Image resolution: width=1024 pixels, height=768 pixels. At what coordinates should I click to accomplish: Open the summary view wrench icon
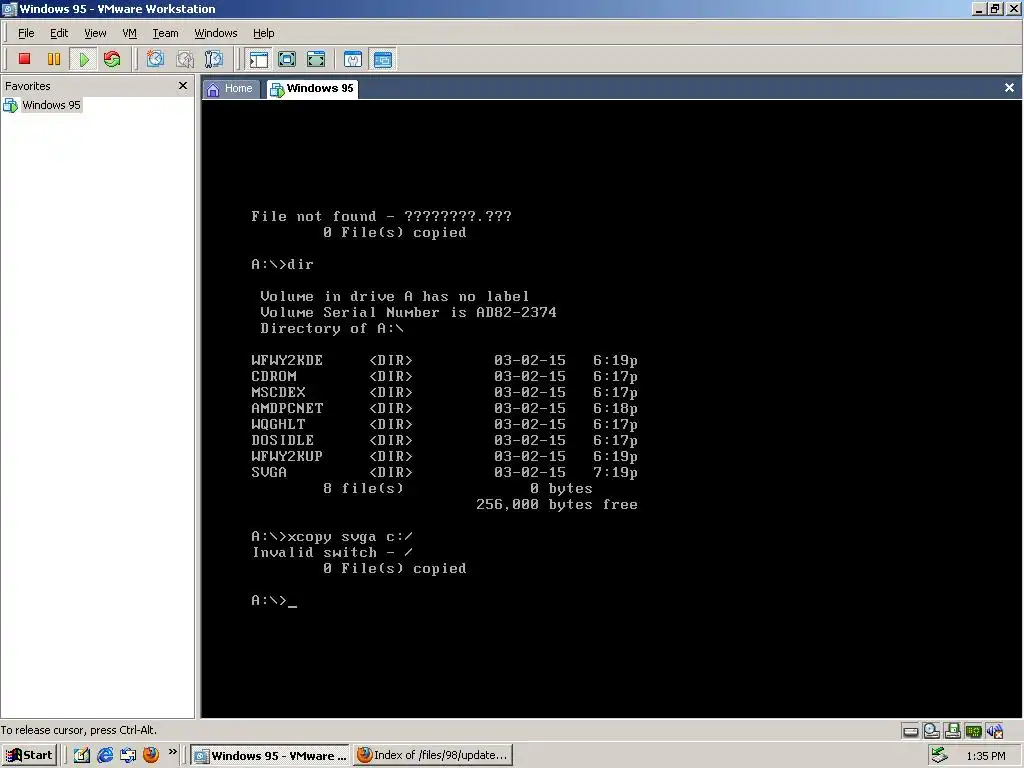point(353,59)
